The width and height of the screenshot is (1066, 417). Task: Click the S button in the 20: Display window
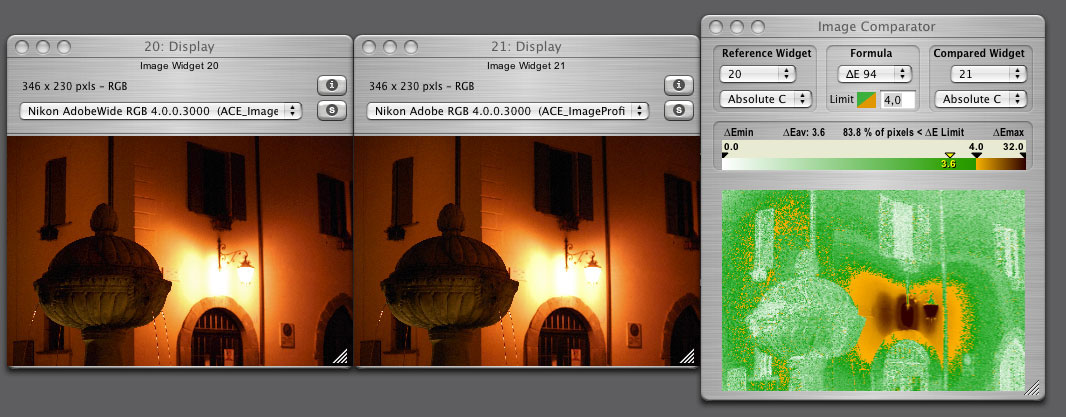pyautogui.click(x=332, y=110)
